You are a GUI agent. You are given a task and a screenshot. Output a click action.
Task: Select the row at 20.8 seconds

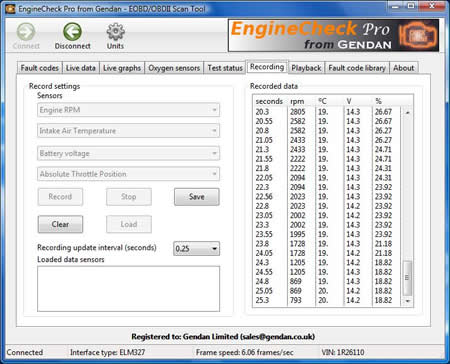pyautogui.click(x=327, y=131)
